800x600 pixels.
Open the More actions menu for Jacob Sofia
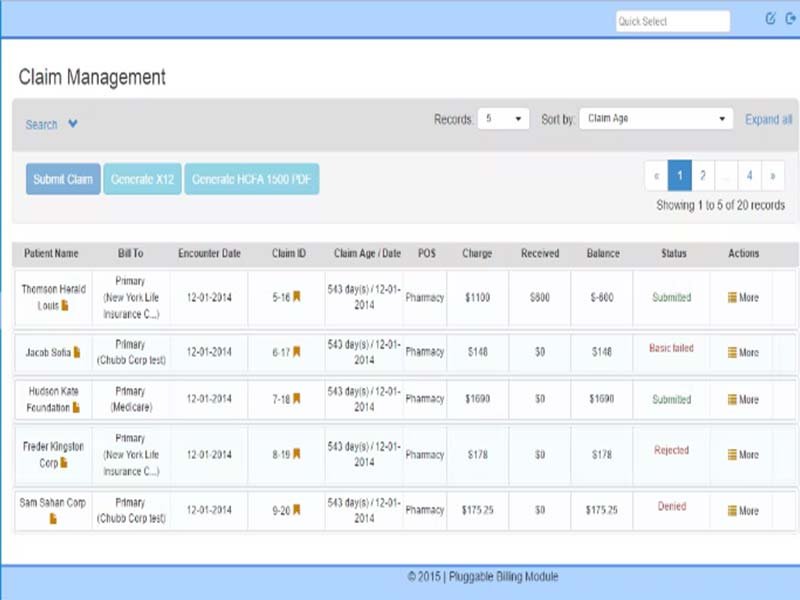pyautogui.click(x=744, y=352)
